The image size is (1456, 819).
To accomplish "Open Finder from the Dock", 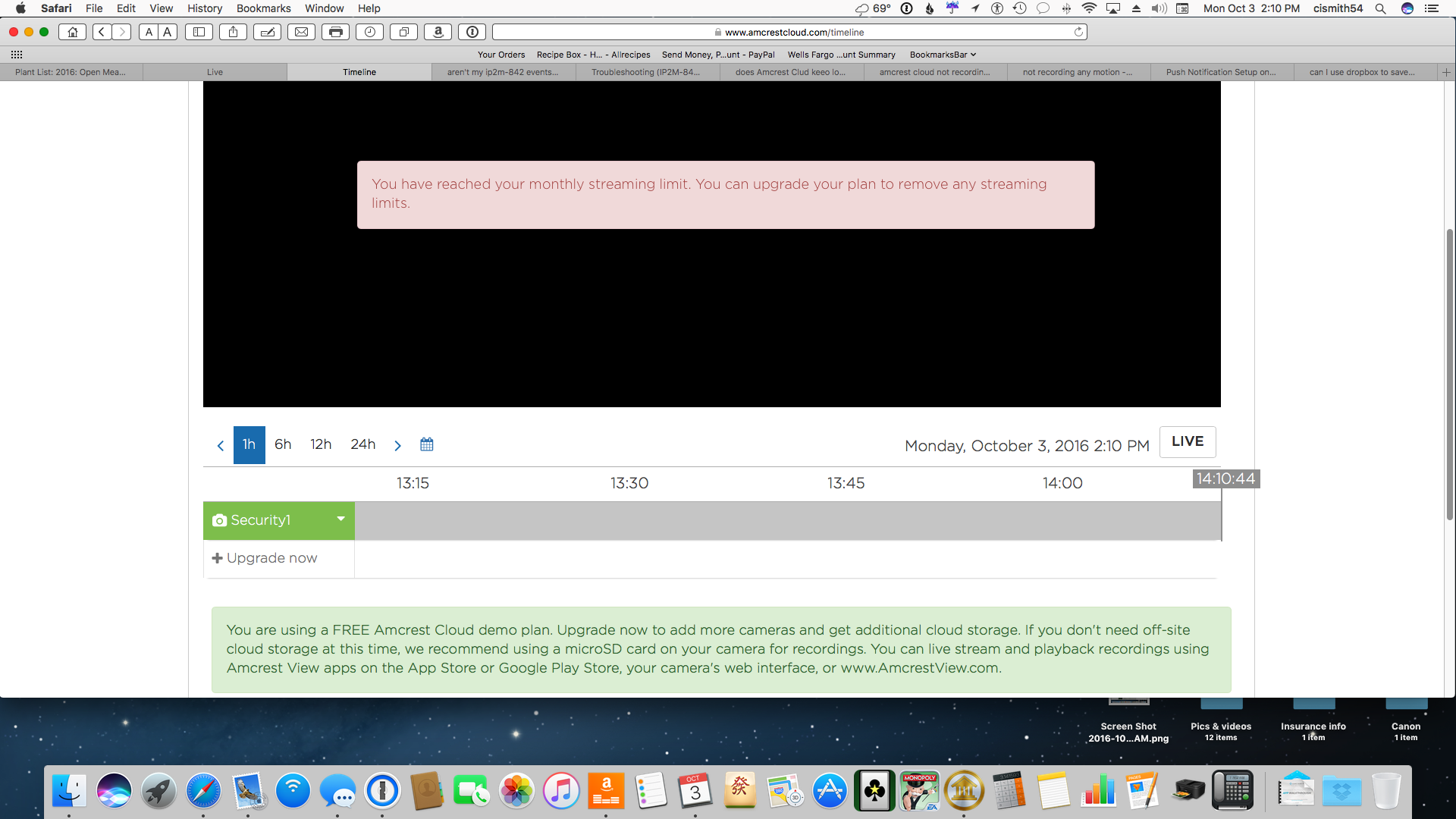I will click(x=69, y=791).
